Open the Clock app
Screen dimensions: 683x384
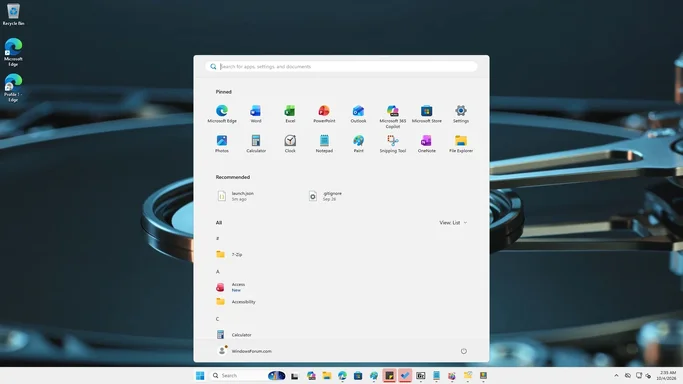[x=290, y=144]
